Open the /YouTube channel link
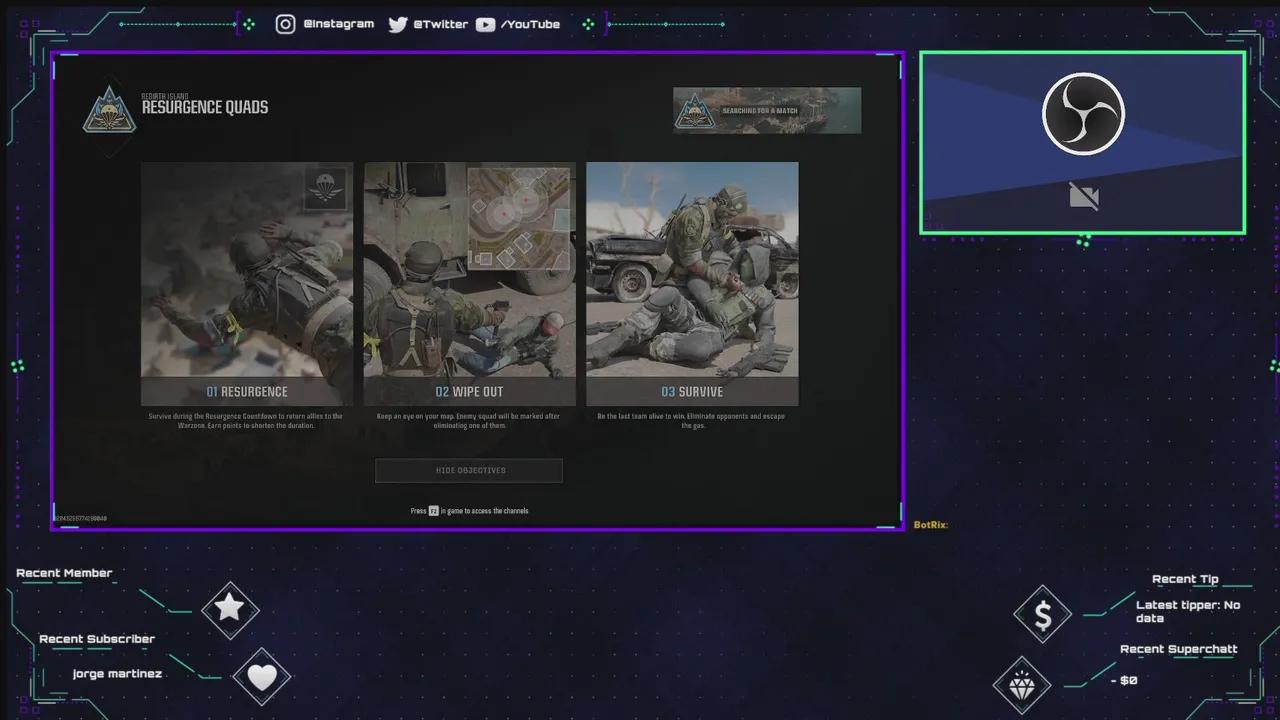The width and height of the screenshot is (1280, 720). pyautogui.click(x=530, y=24)
